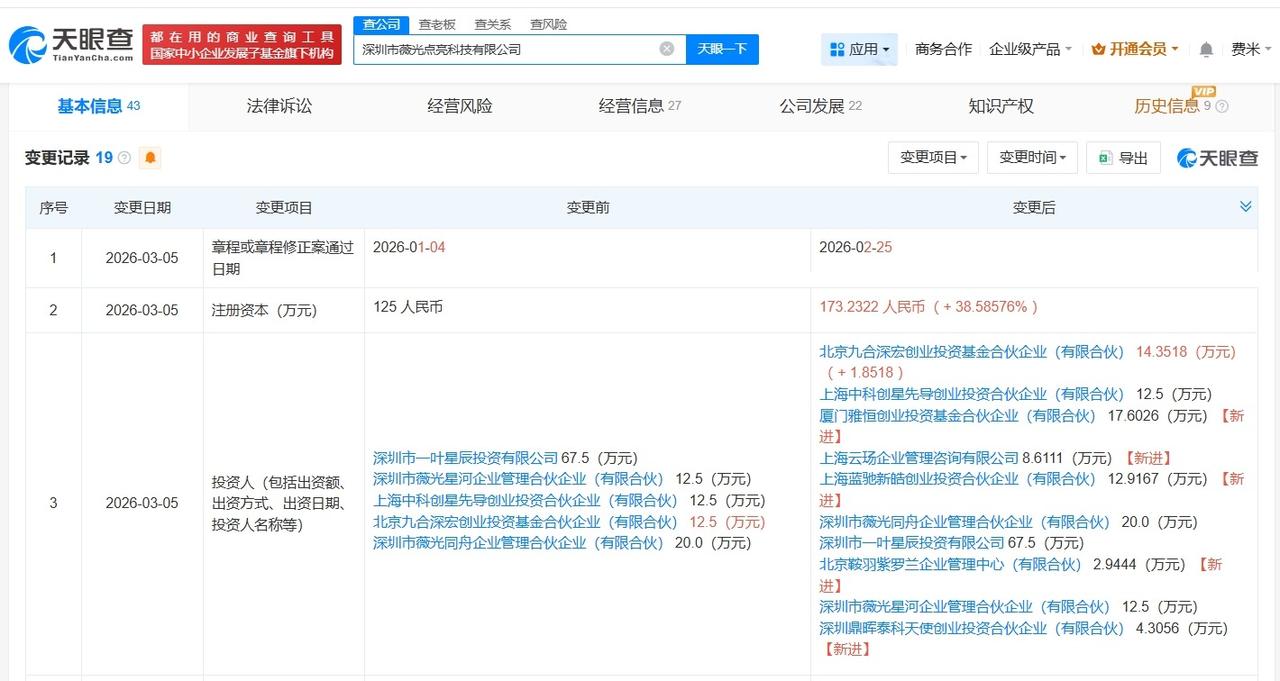
Task: Click the 天眼一下 search button
Action: [x=724, y=49]
